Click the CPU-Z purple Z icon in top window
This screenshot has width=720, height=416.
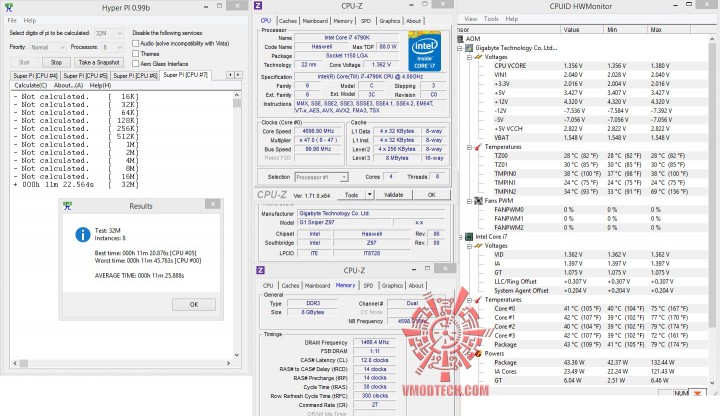258,6
